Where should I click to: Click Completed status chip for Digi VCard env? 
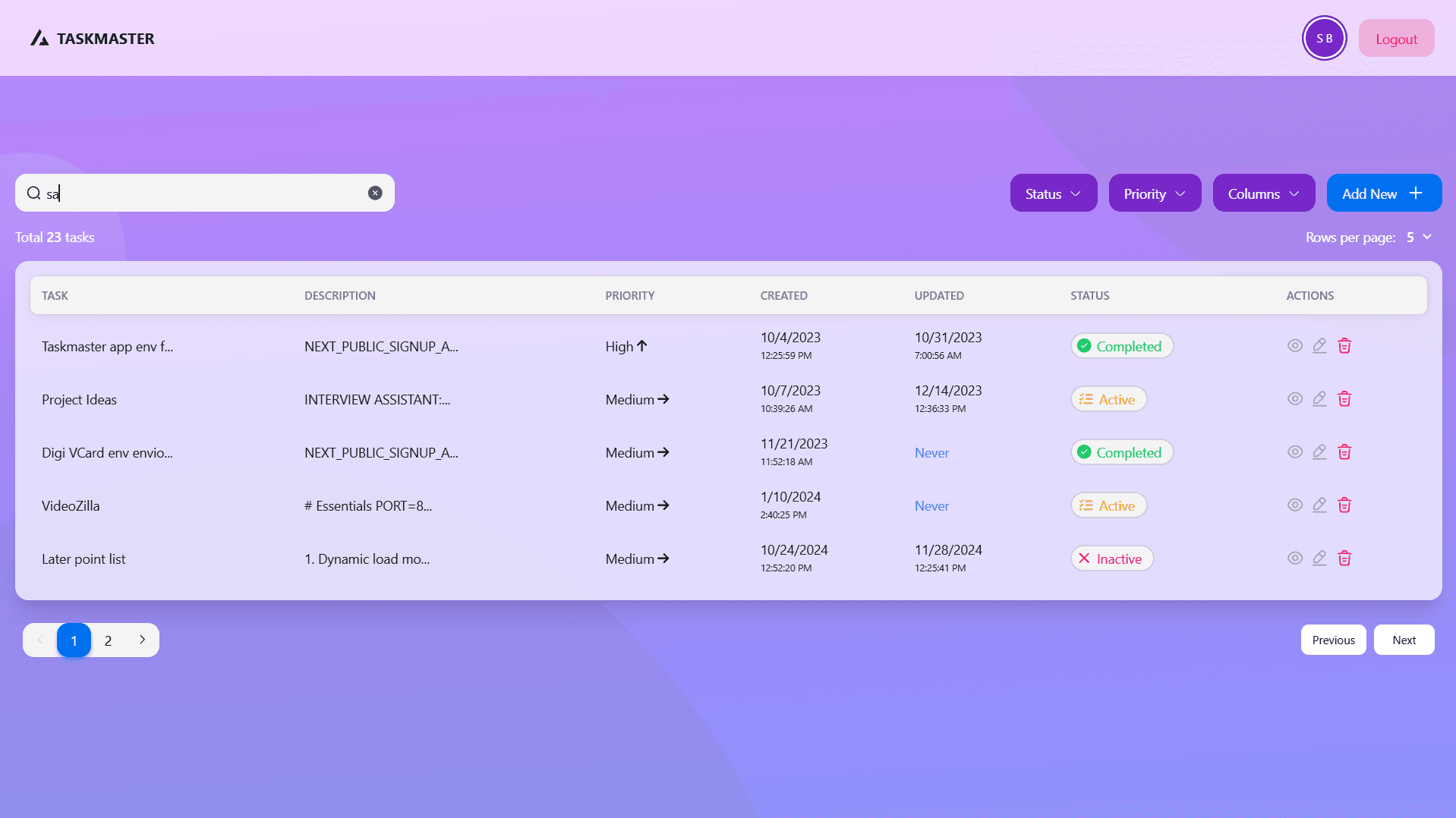1122,452
